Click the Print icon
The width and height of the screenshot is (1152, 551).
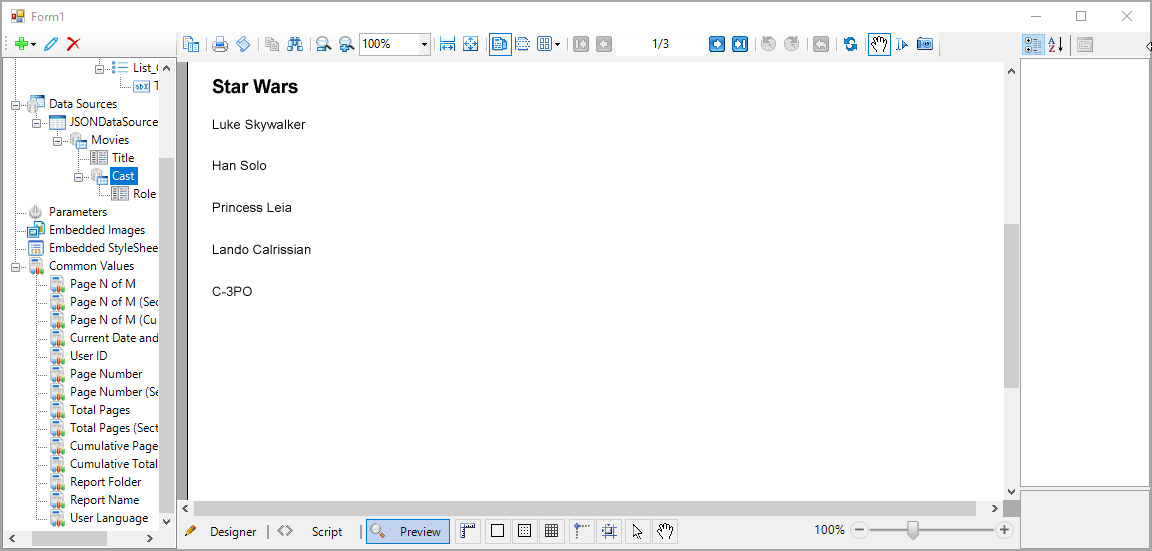click(x=220, y=44)
